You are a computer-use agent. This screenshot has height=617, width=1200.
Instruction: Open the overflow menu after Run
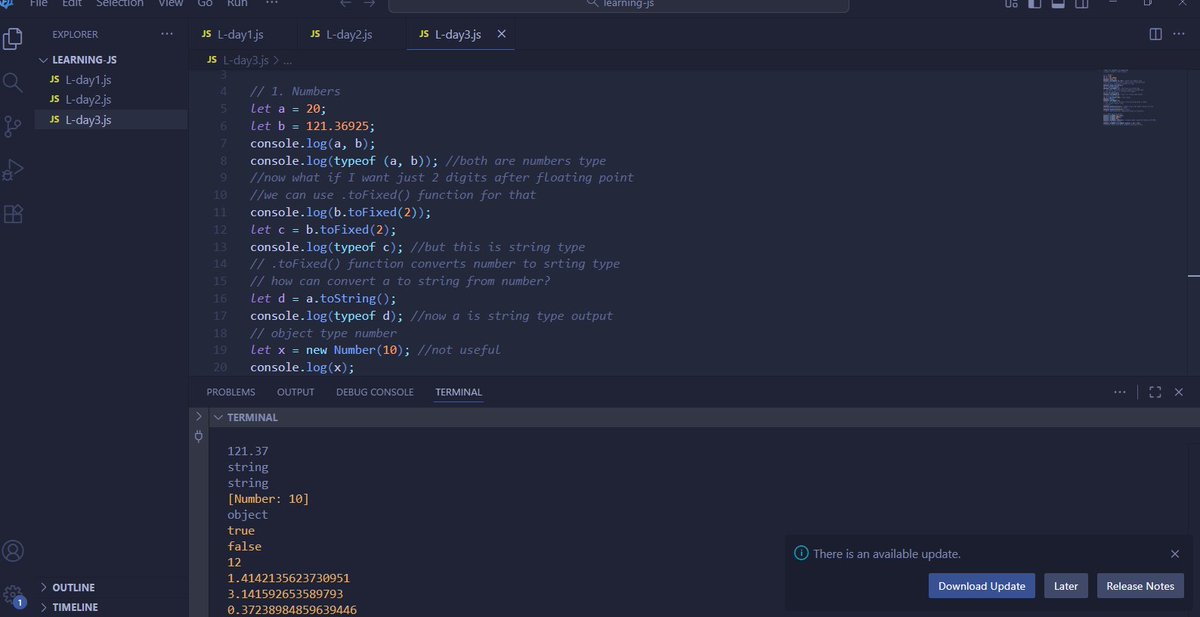272,4
